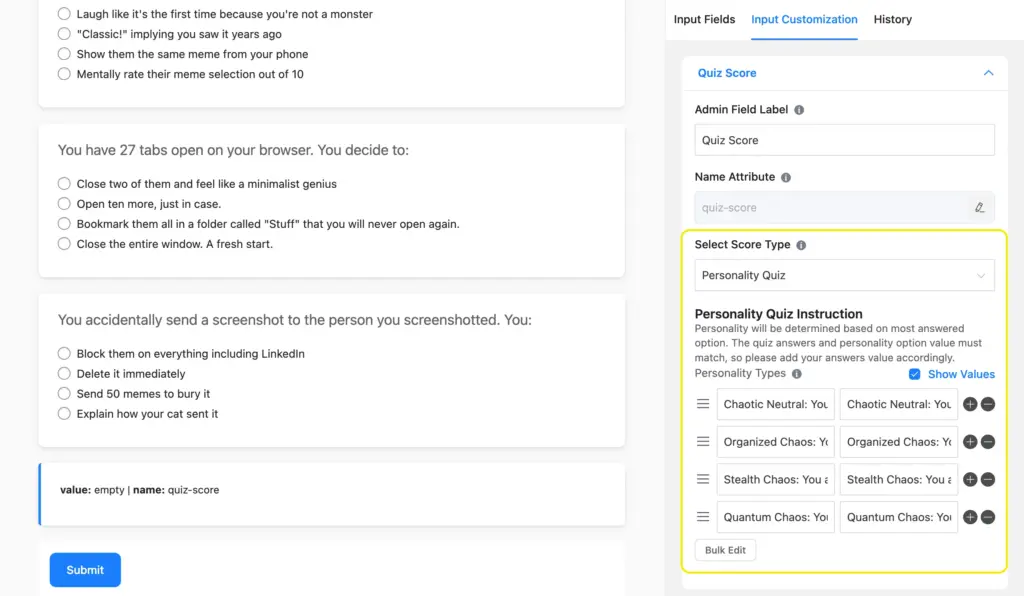This screenshot has width=1024, height=596.
Task: Open Bulk Edit for personality answers
Action: click(725, 549)
